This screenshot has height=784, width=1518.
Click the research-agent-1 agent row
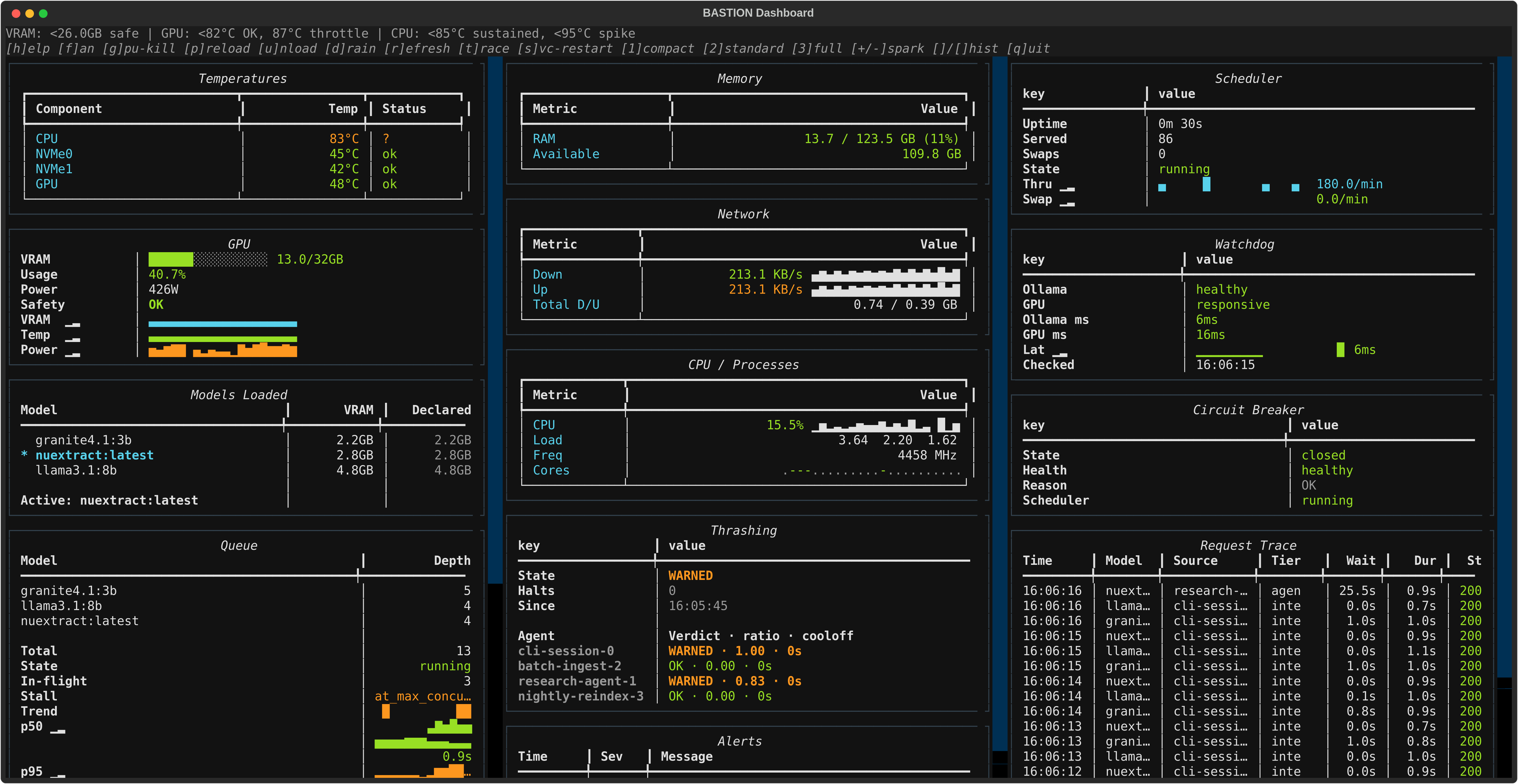point(744,681)
